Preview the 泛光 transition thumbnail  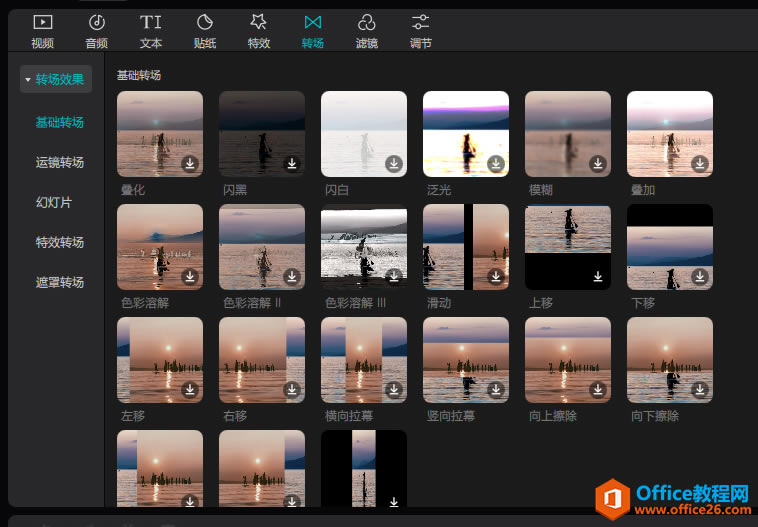point(466,134)
